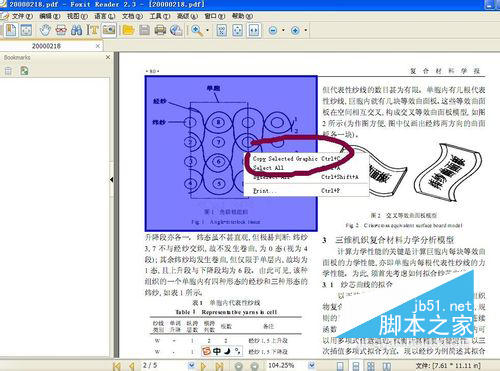Go to the last page
The height and width of the screenshot is (371, 500).
pyautogui.click(x=219, y=366)
